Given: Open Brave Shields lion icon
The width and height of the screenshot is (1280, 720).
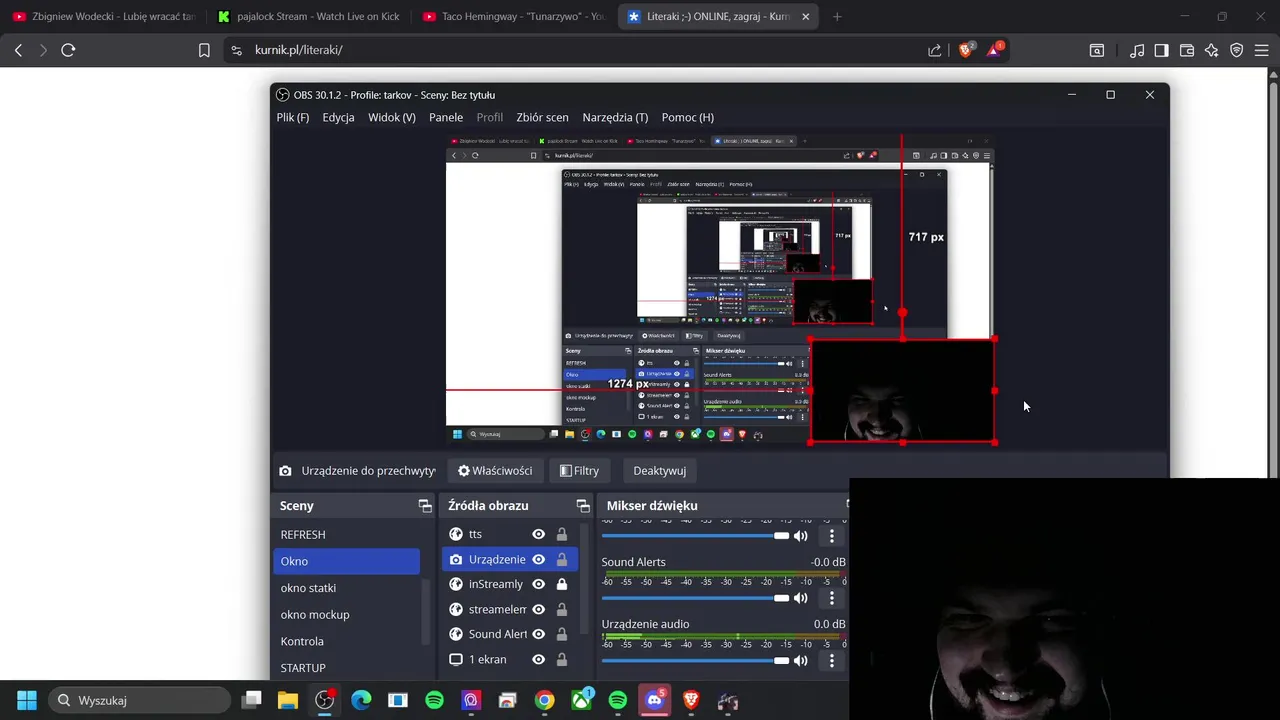Looking at the screenshot, I should tap(966, 50).
